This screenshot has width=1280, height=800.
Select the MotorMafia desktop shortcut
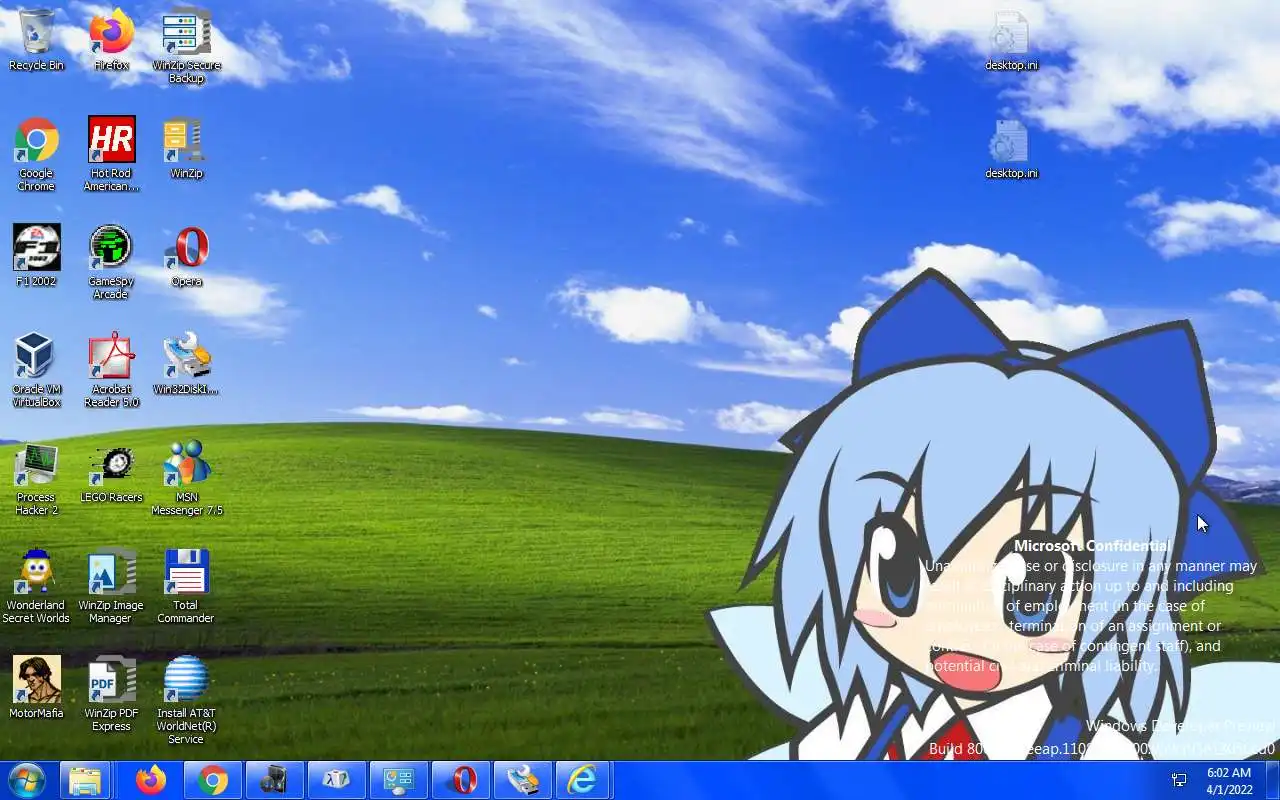[37, 688]
